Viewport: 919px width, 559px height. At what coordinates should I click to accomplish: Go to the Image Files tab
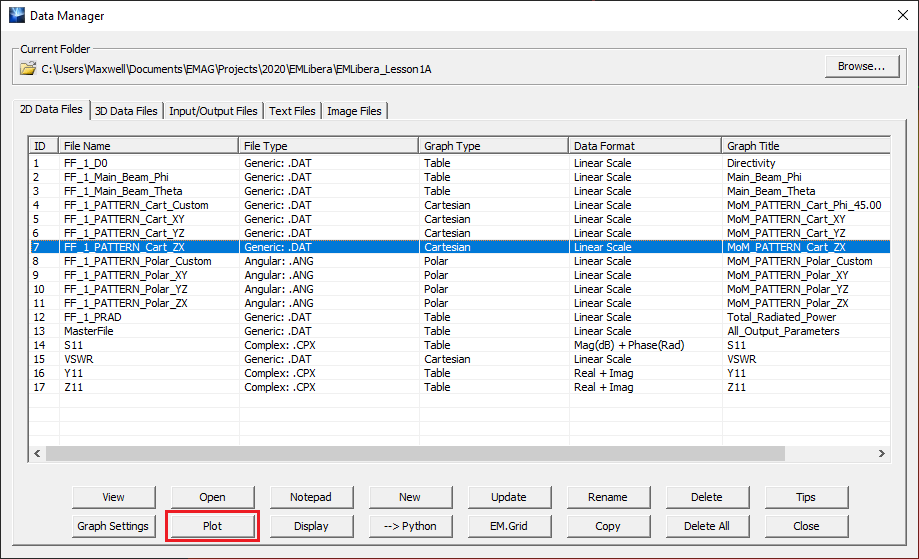[x=354, y=111]
